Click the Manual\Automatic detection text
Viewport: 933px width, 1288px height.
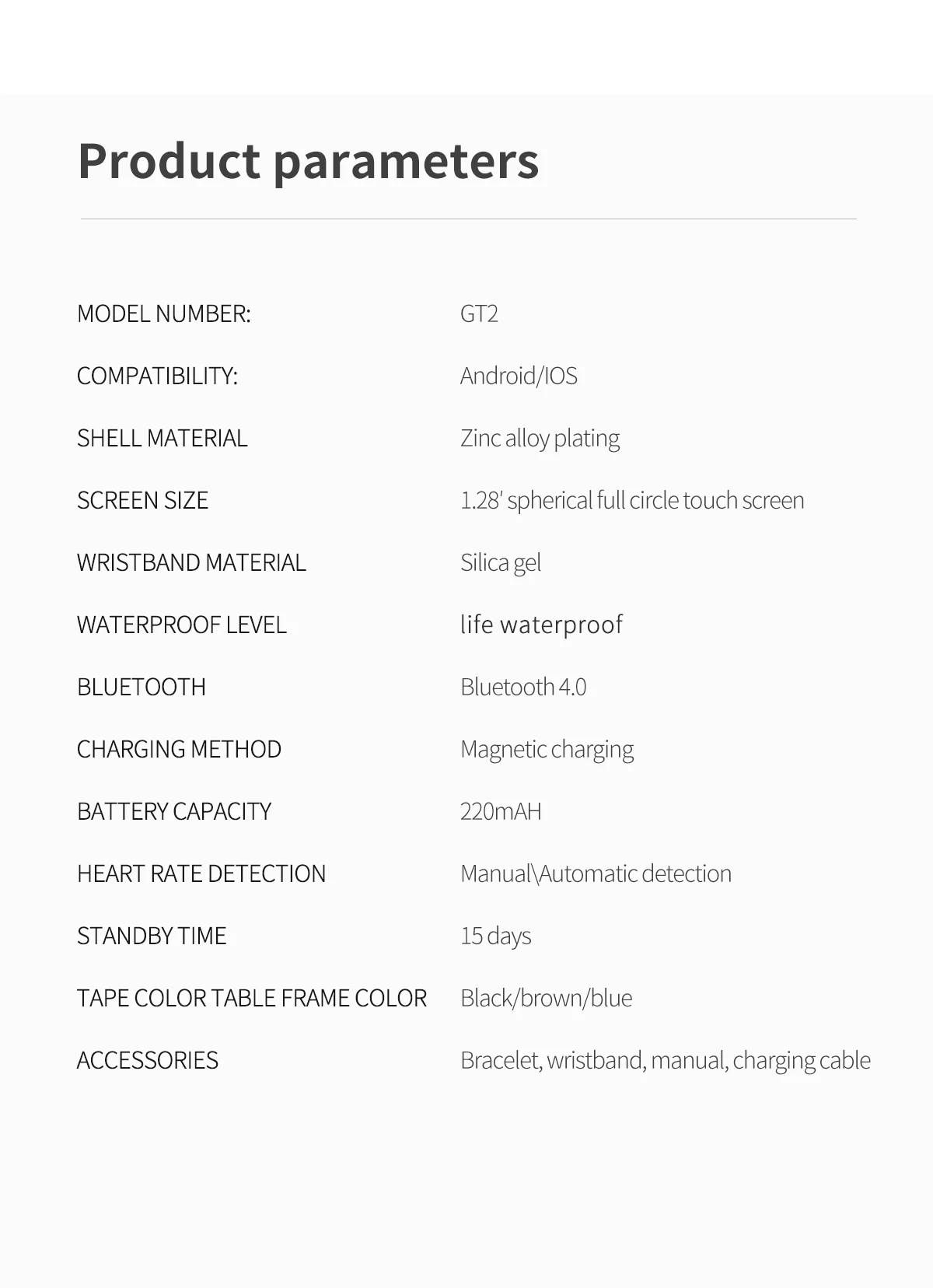tap(596, 873)
